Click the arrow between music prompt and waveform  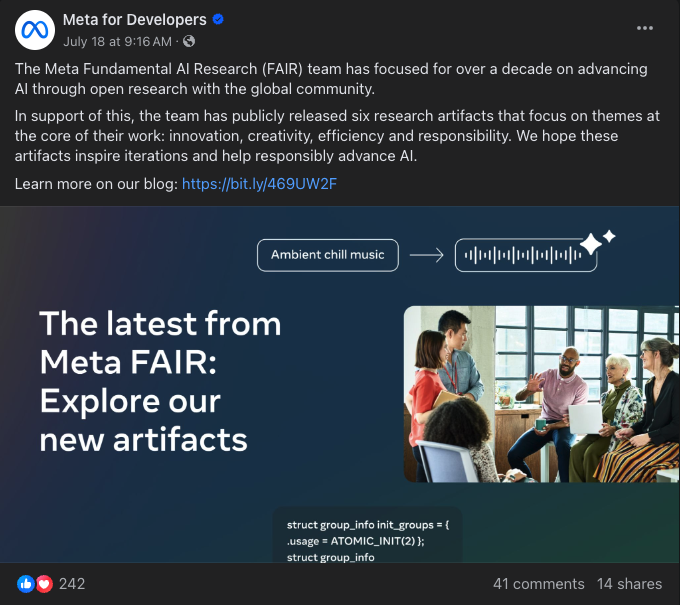[427, 255]
